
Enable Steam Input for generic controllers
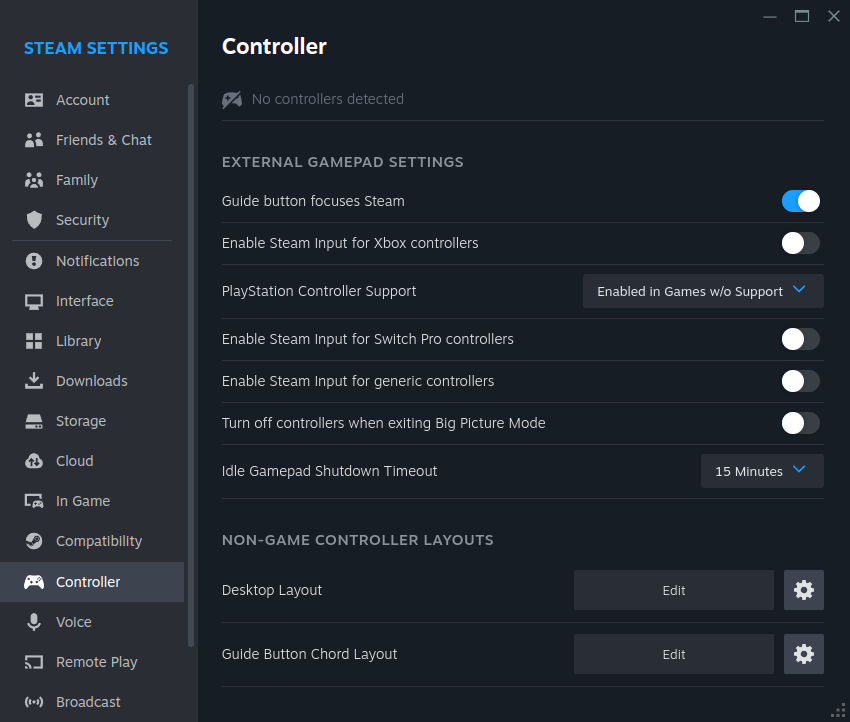point(800,381)
